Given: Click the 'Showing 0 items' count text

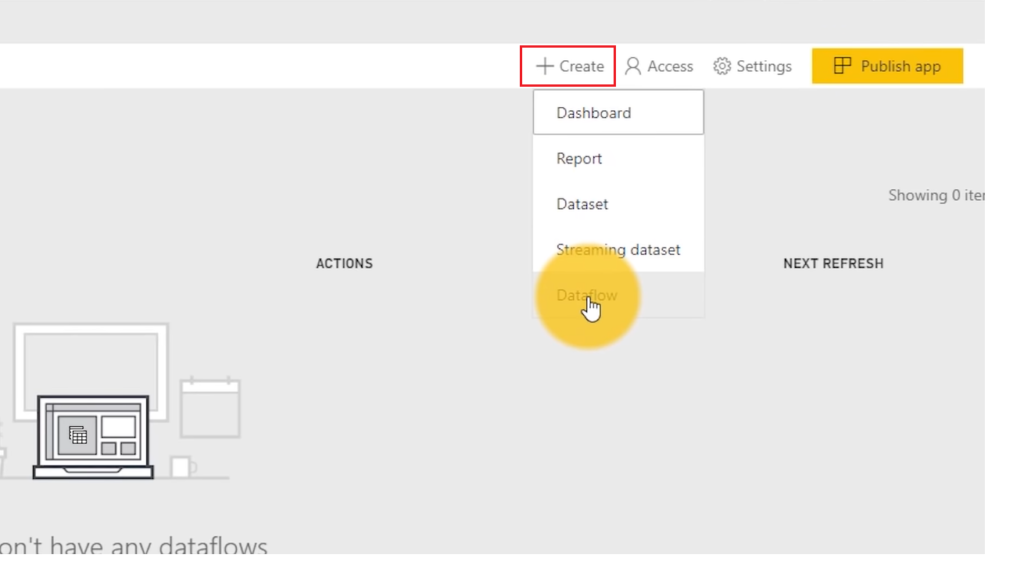Looking at the screenshot, I should [x=935, y=196].
